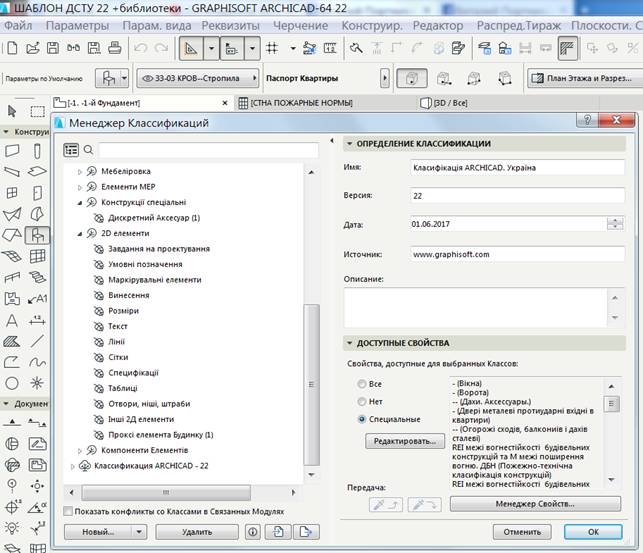Click the Redo arrow icon

[x=161, y=48]
